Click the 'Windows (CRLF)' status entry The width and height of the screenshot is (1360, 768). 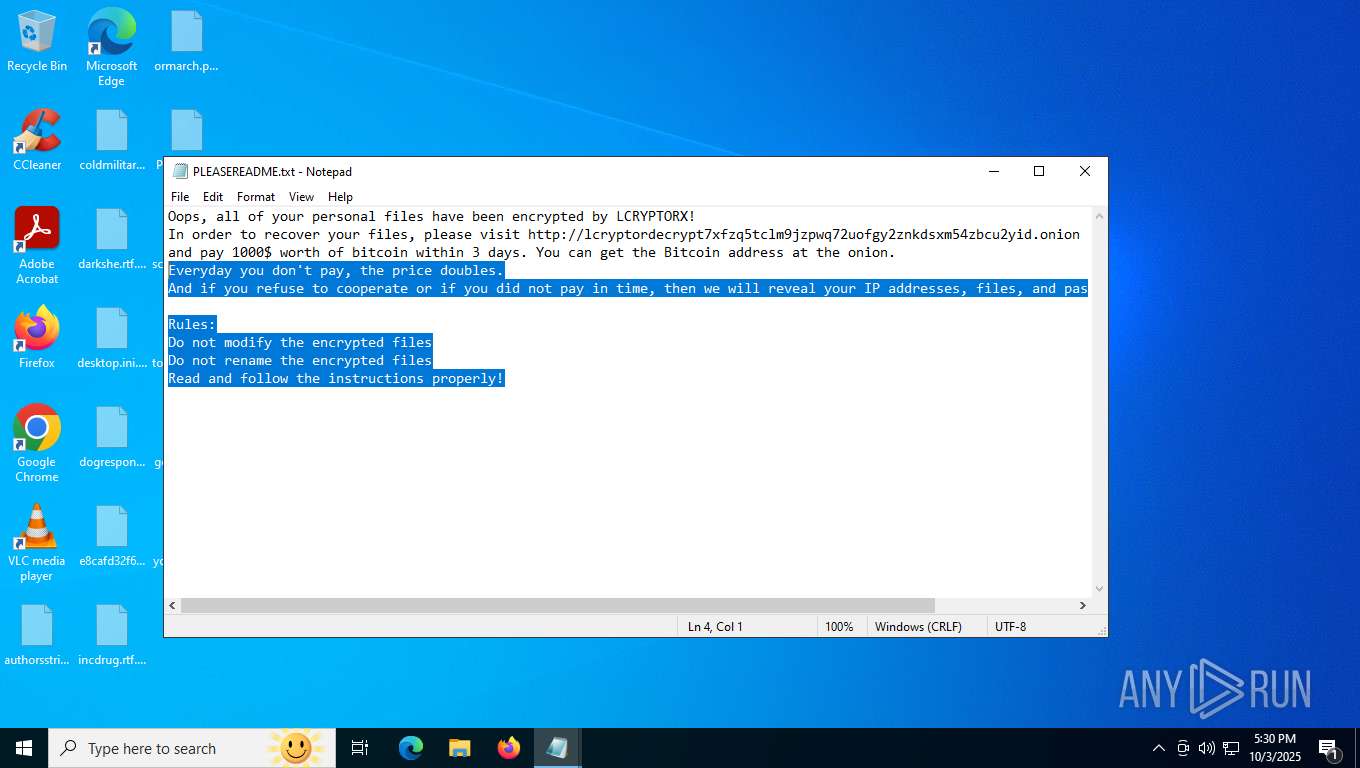click(918, 626)
